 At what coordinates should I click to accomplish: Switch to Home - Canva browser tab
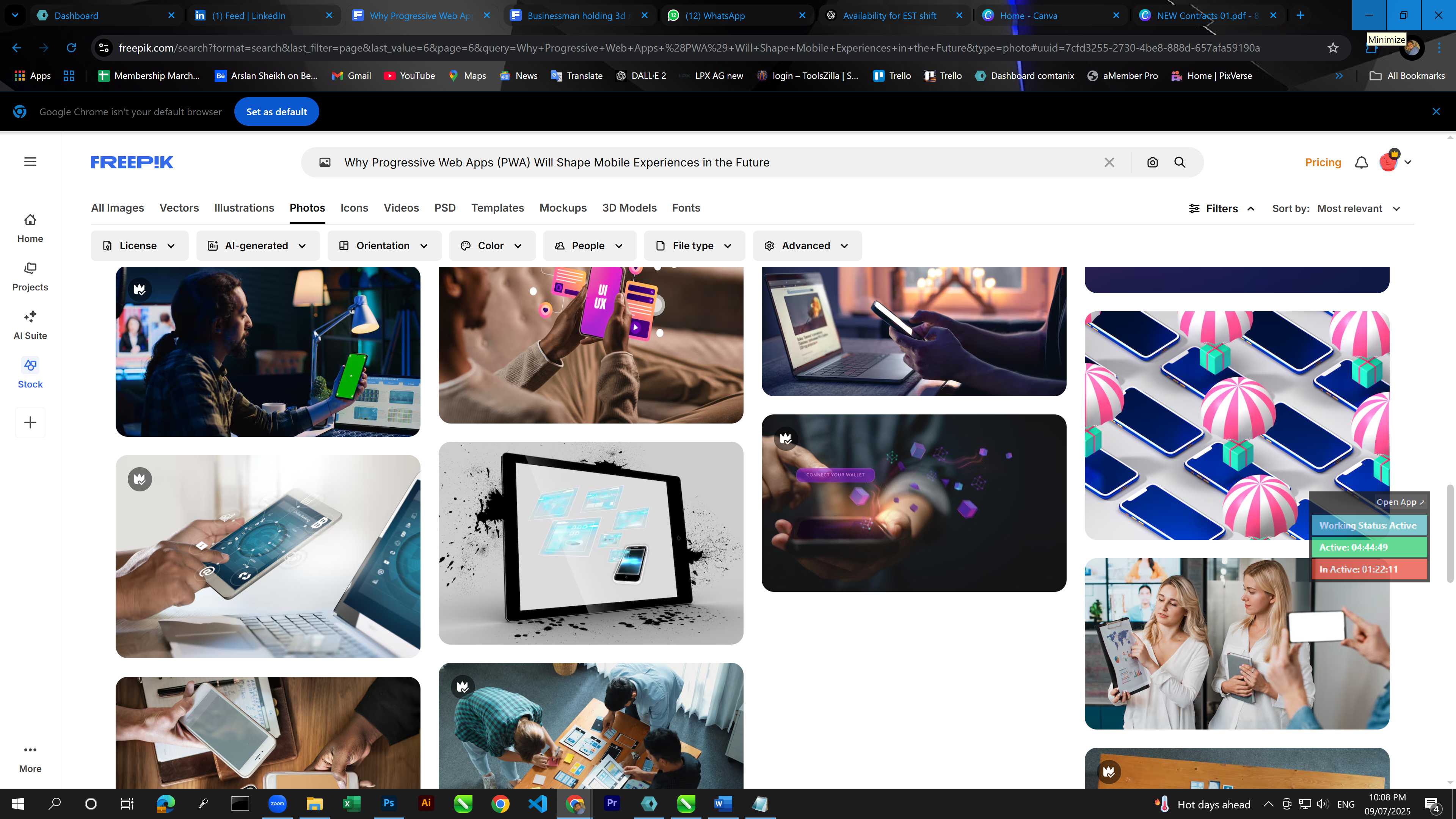click(x=1043, y=15)
